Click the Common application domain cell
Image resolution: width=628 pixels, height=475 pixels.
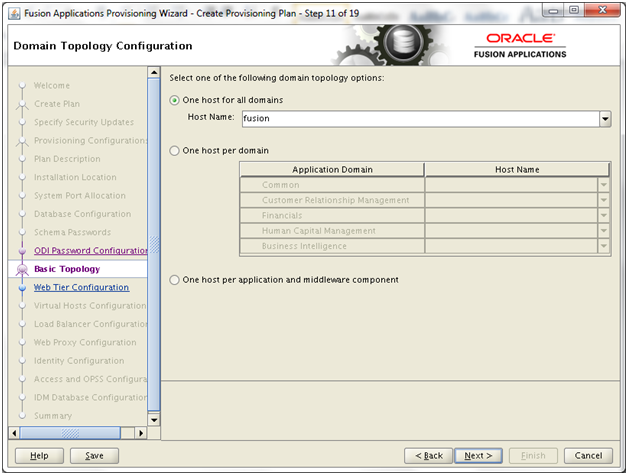(x=332, y=185)
